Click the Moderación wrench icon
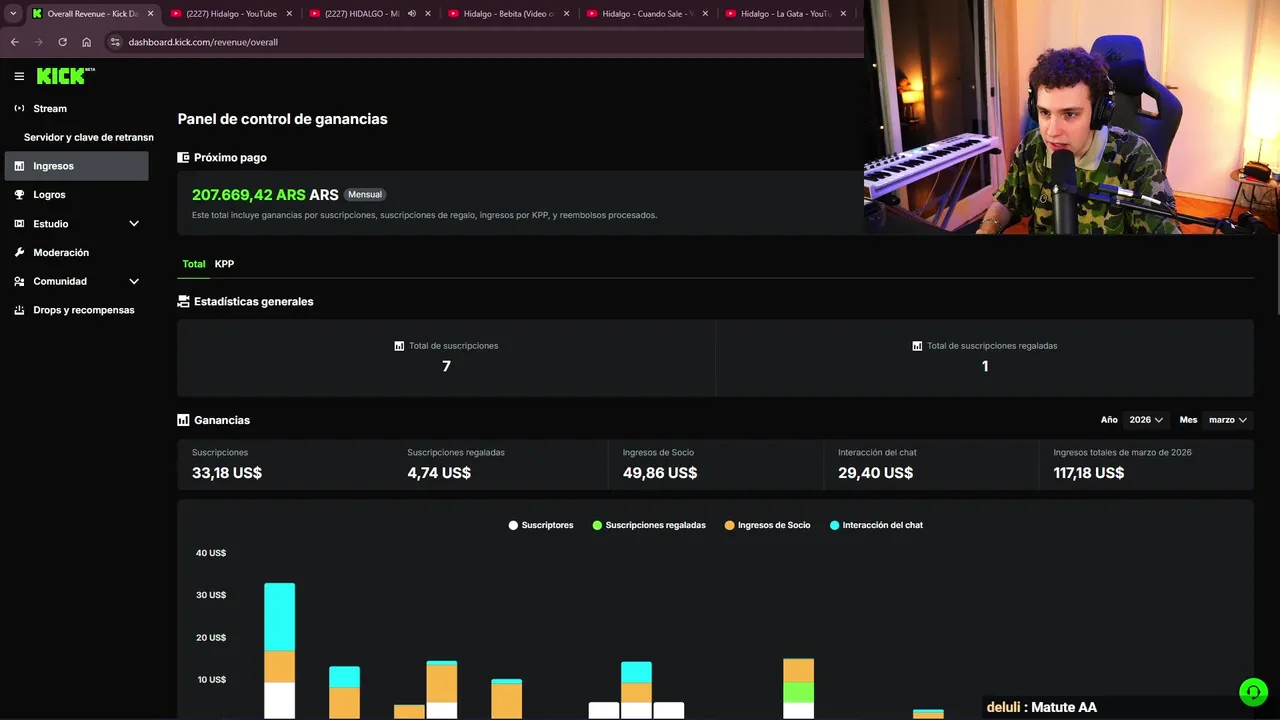The width and height of the screenshot is (1280, 720). point(19,253)
